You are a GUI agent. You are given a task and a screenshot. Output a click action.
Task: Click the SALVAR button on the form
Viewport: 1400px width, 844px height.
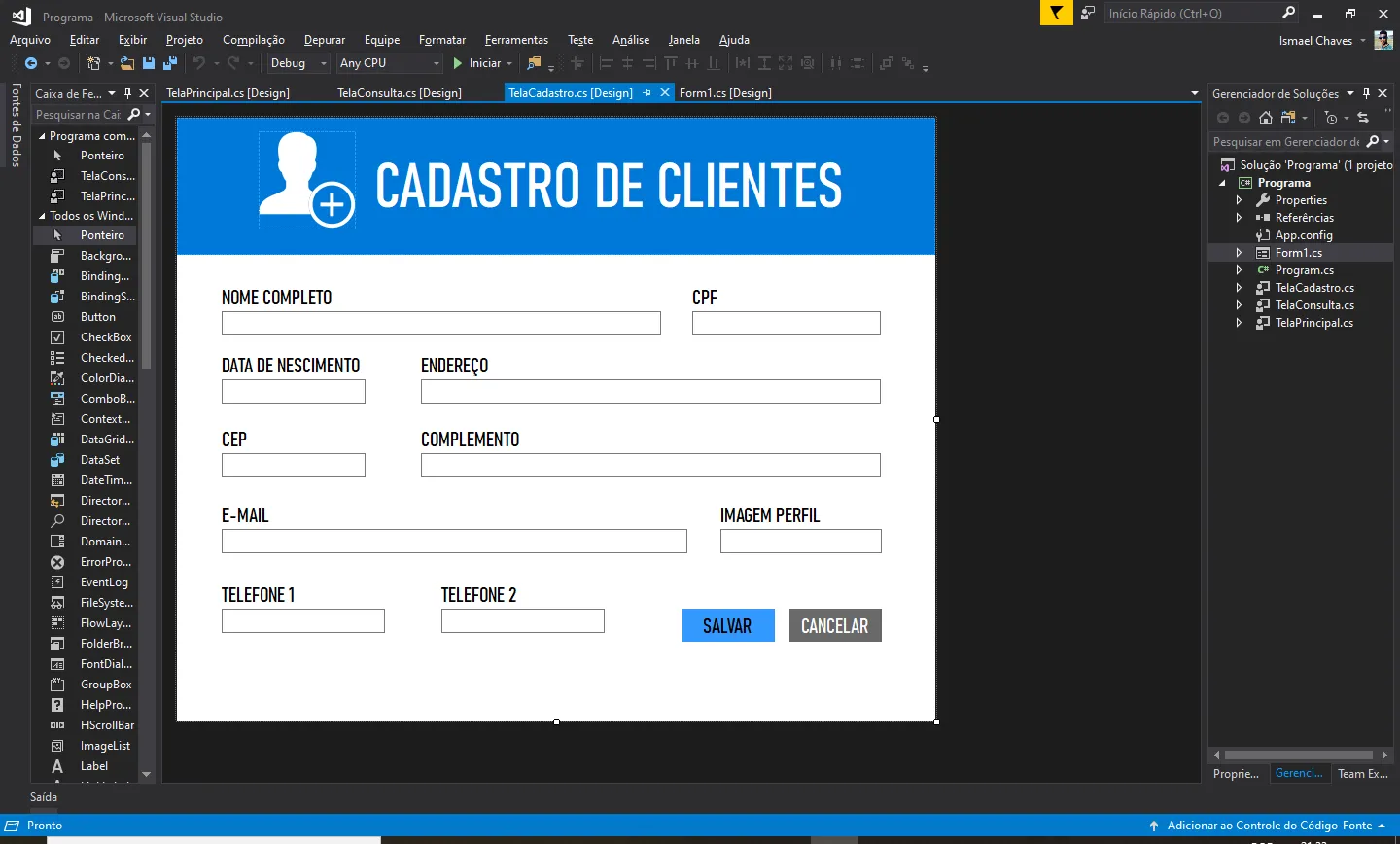(x=727, y=626)
